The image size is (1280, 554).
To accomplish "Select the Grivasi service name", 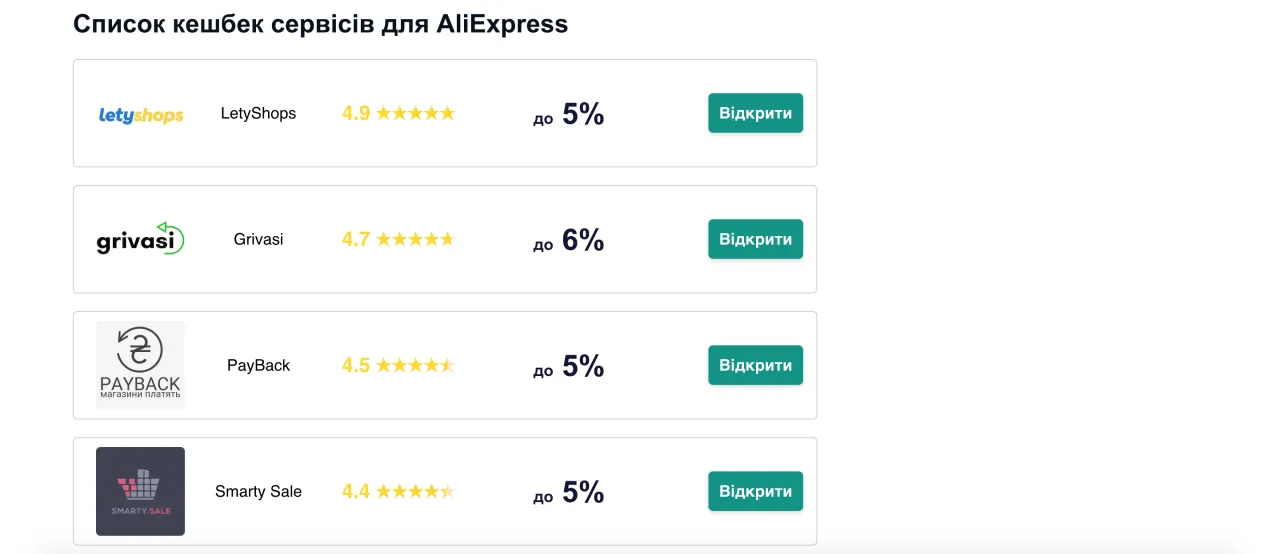I will (x=258, y=239).
